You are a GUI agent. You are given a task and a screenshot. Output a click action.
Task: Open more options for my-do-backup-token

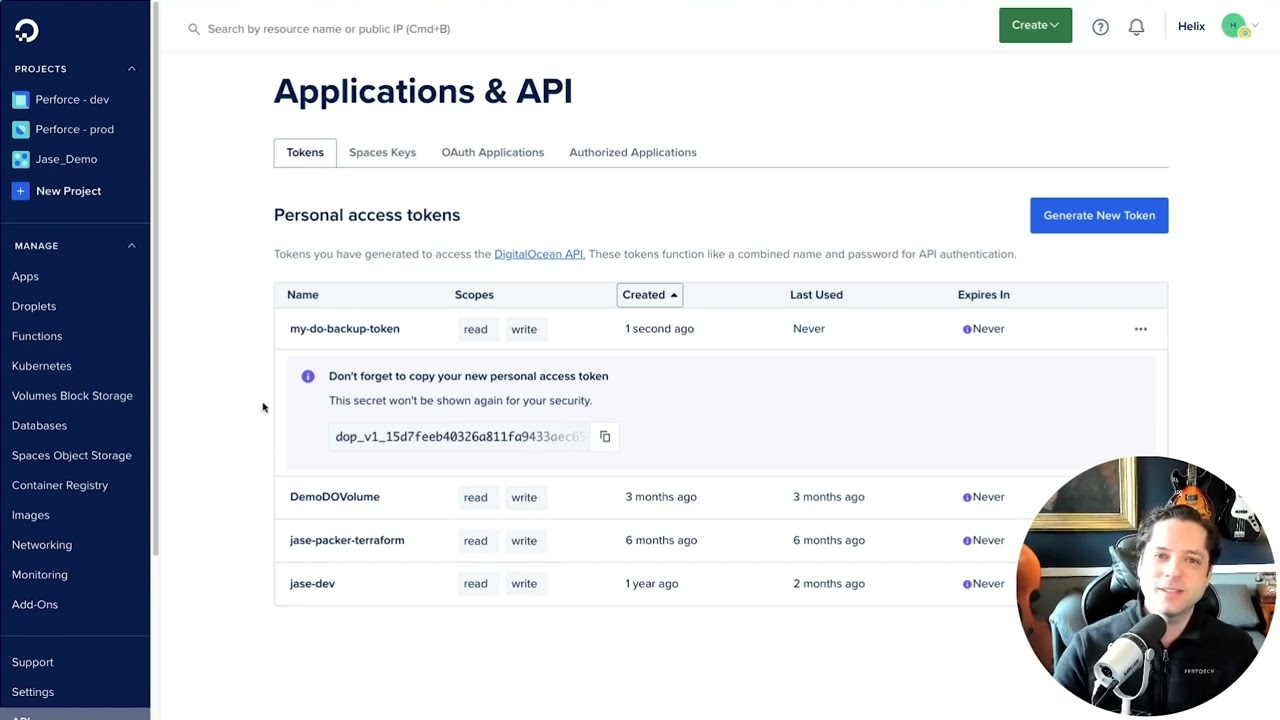tap(1140, 329)
